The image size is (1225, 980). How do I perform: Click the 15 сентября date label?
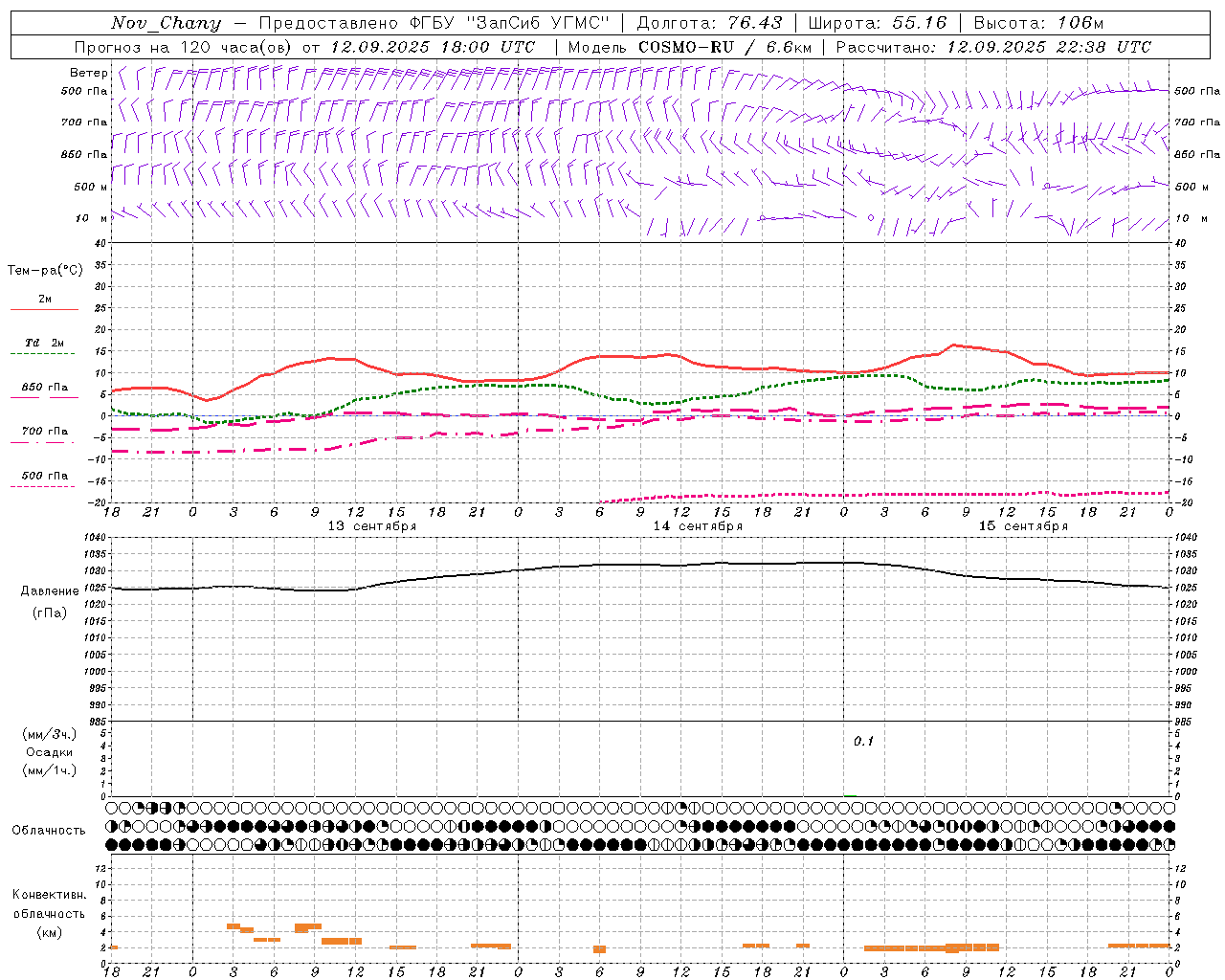(1023, 526)
